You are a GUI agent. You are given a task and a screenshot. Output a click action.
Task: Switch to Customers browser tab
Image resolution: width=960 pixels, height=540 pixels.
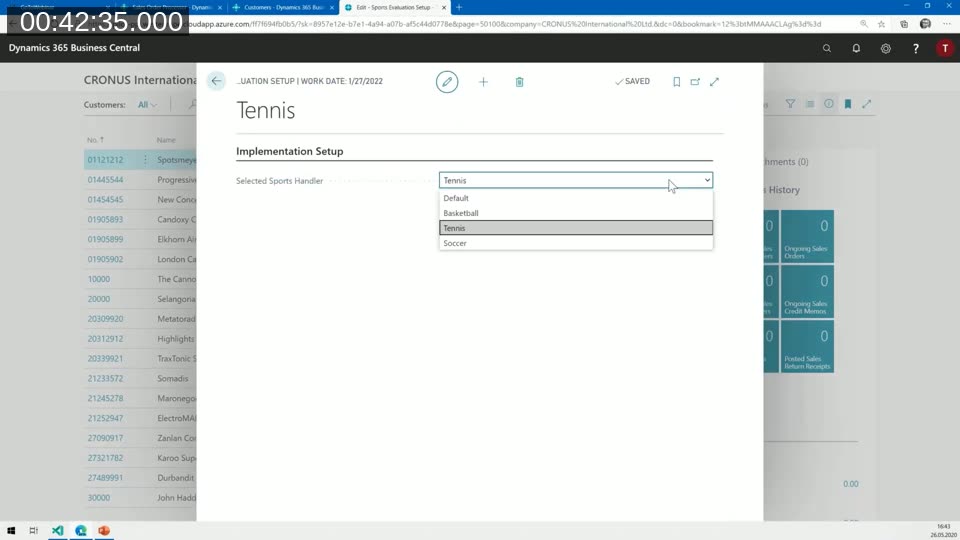click(x=283, y=7)
